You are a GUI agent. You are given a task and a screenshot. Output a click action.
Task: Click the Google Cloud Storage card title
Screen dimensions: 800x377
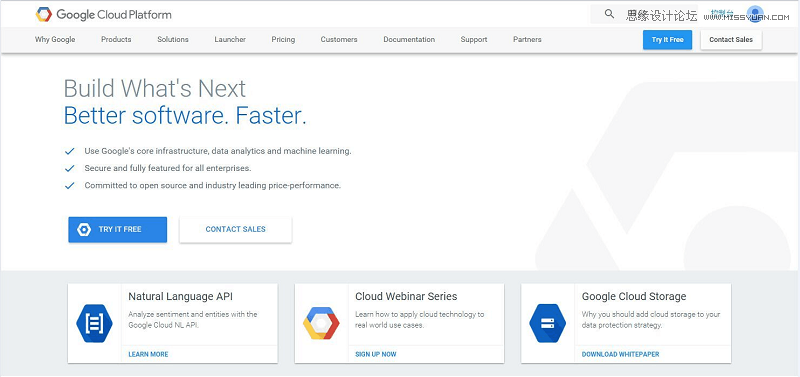coord(634,296)
